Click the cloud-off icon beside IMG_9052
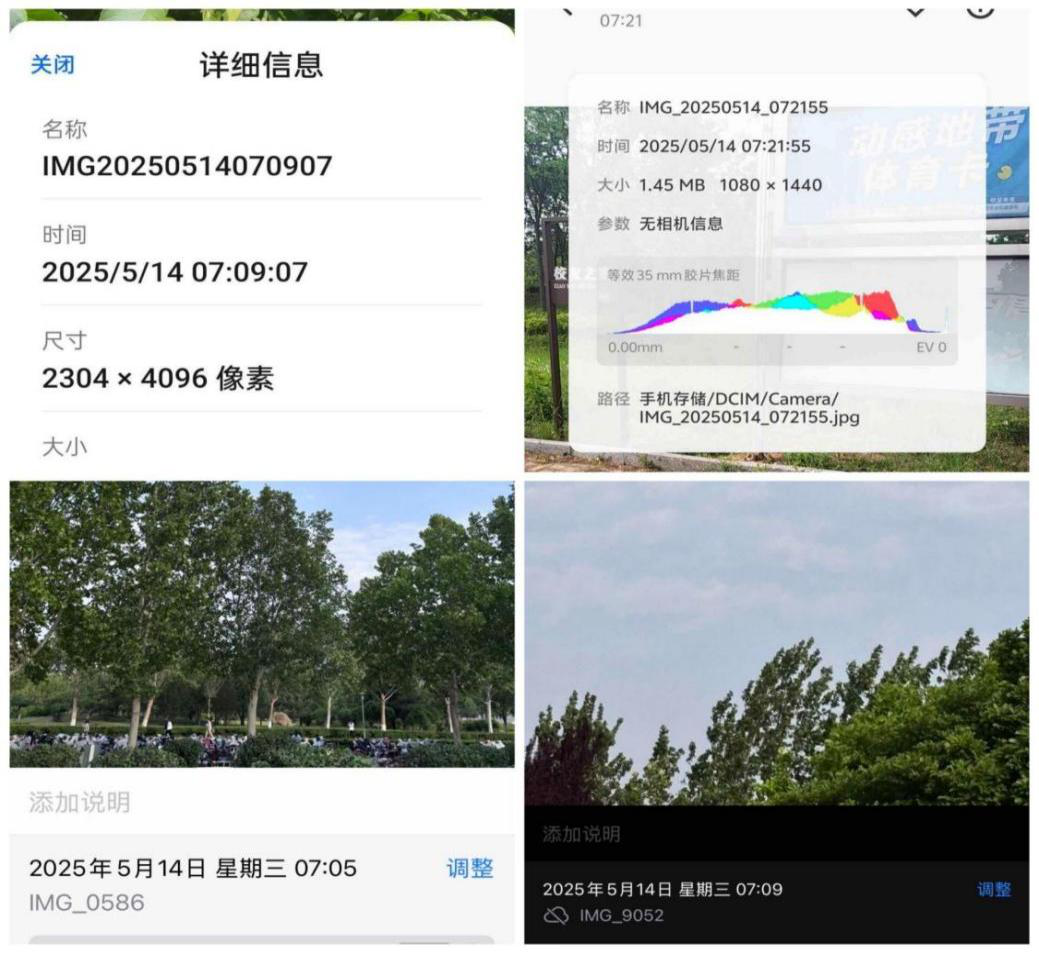 pos(555,915)
